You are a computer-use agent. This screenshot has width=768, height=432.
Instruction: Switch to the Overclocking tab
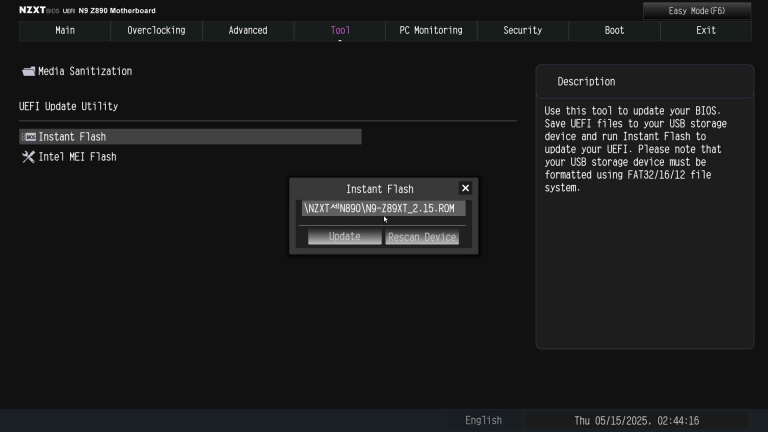pyautogui.click(x=156, y=30)
